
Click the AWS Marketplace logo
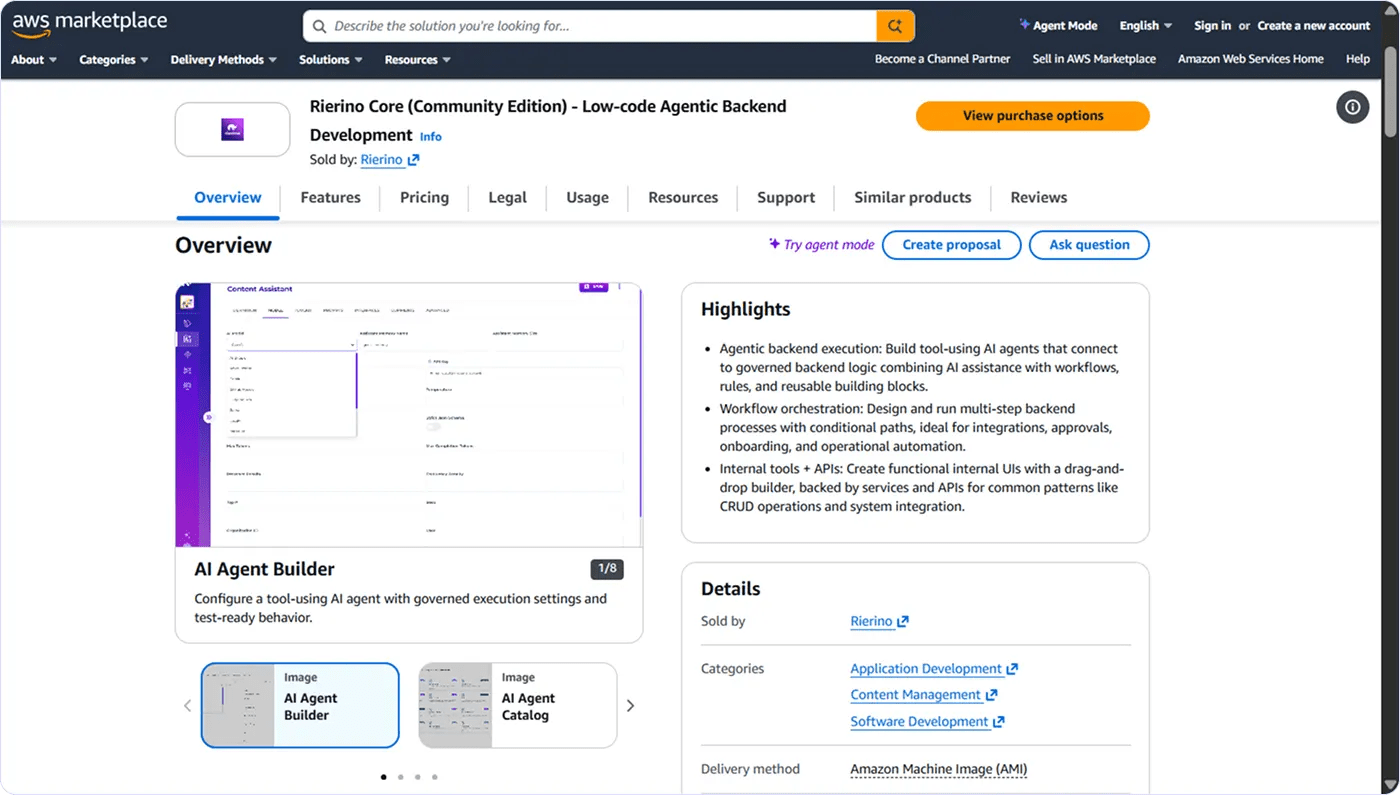coord(89,23)
